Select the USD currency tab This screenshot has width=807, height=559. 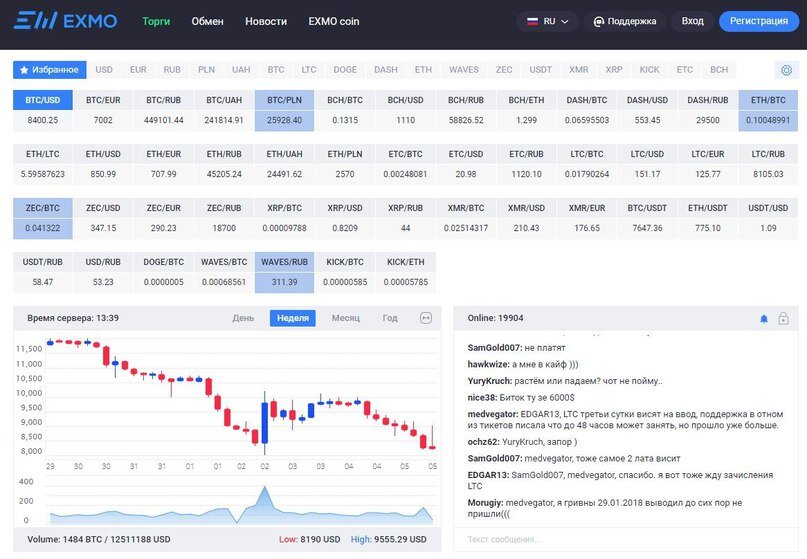coord(104,70)
